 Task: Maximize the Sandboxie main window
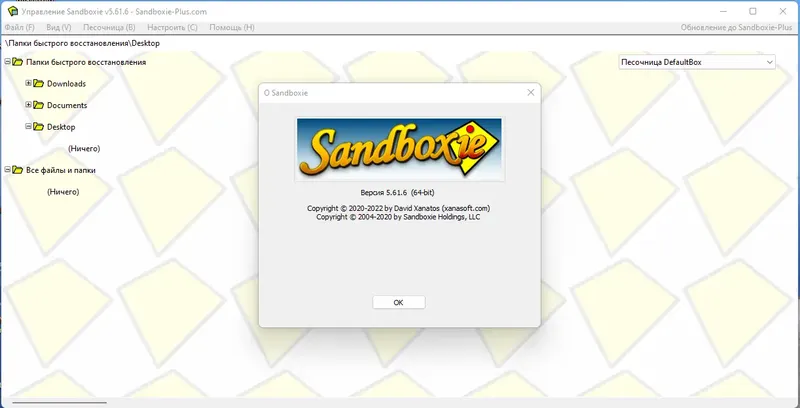753,11
